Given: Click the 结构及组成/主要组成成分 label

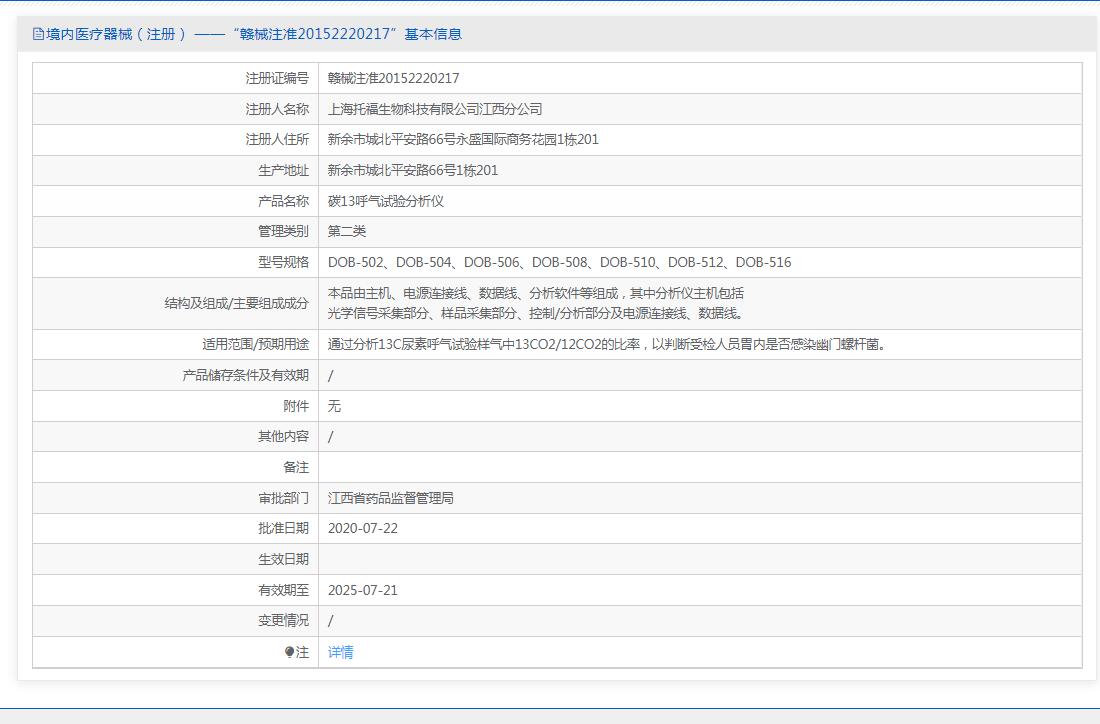Looking at the screenshot, I should (x=236, y=303).
